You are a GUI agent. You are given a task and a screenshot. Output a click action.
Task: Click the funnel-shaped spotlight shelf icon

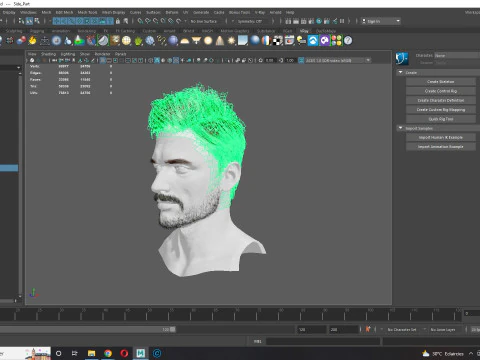[x=196, y=41]
